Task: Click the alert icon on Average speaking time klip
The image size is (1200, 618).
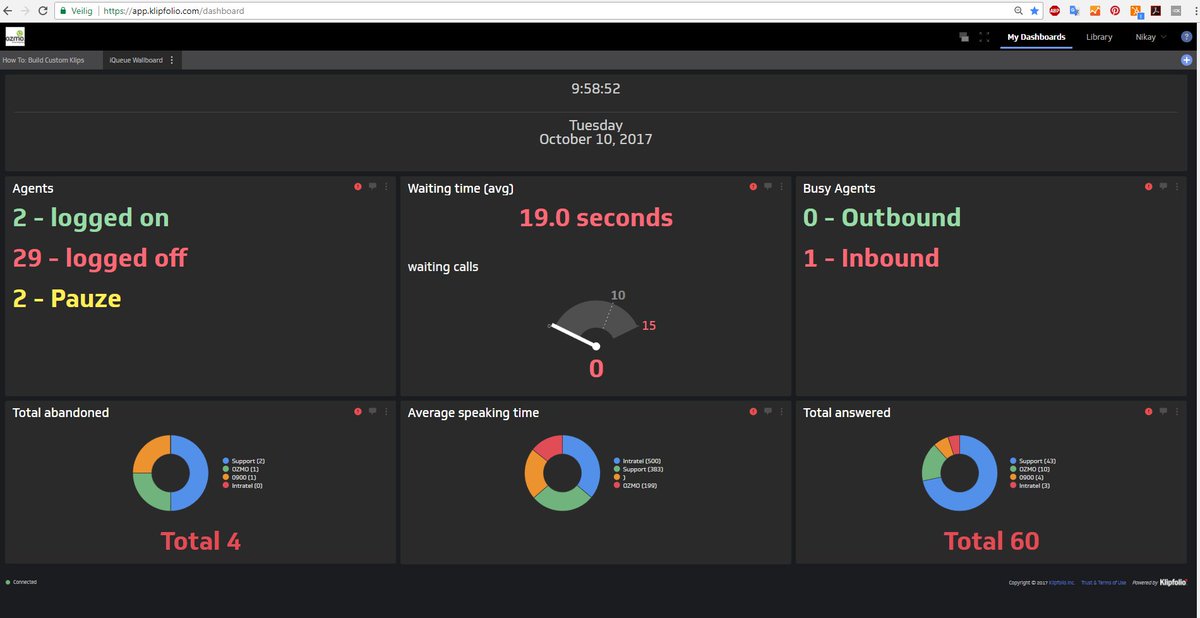Action: [x=753, y=411]
